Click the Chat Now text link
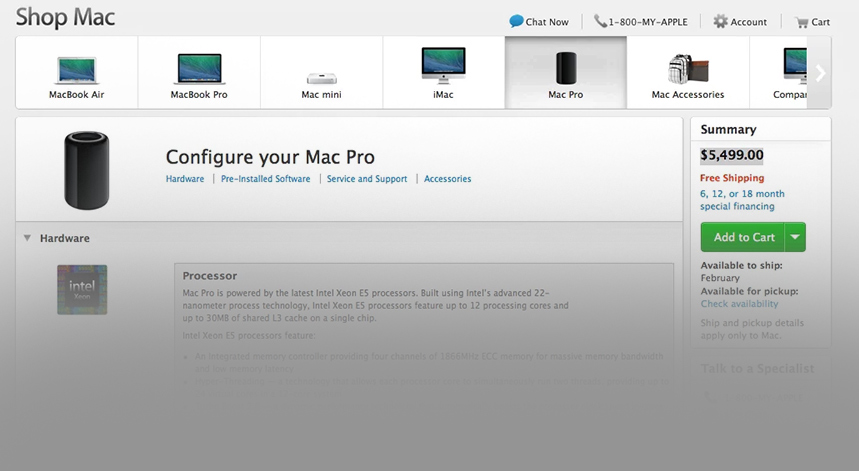Image resolution: width=859 pixels, height=471 pixels. point(547,22)
